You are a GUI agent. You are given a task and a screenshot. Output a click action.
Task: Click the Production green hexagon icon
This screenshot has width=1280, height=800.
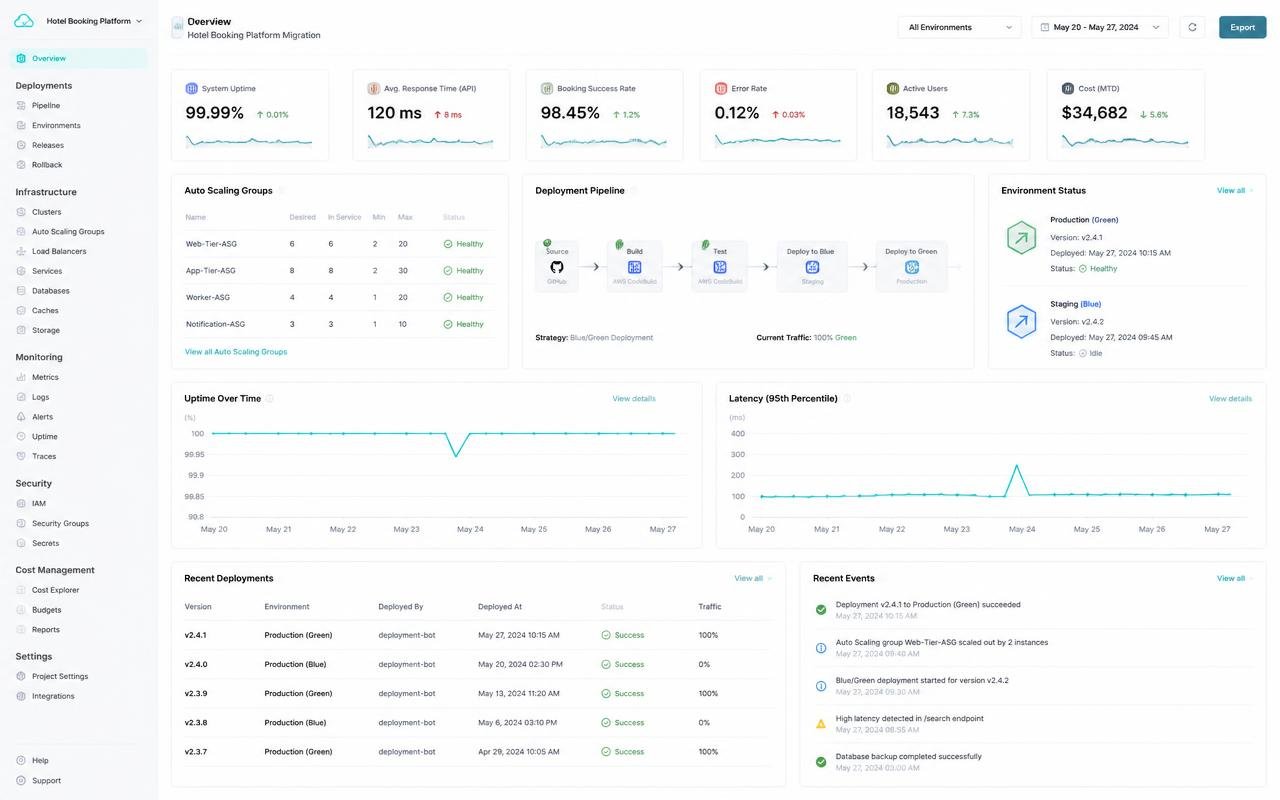[1021, 238]
